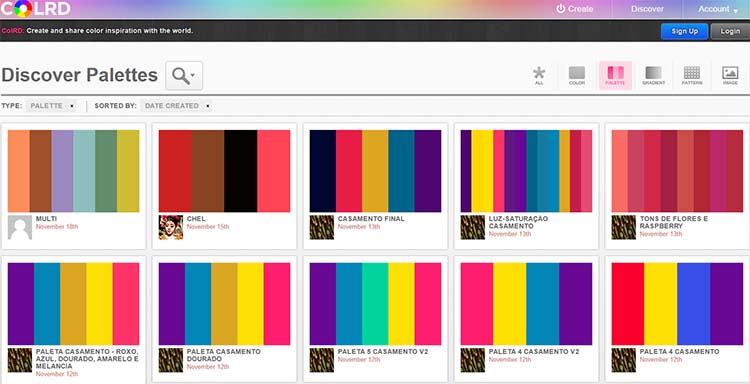Viewport: 750px width, 384px height.
Task: Open PALETA 5 CASAMENTO V2 link
Action: (x=383, y=351)
